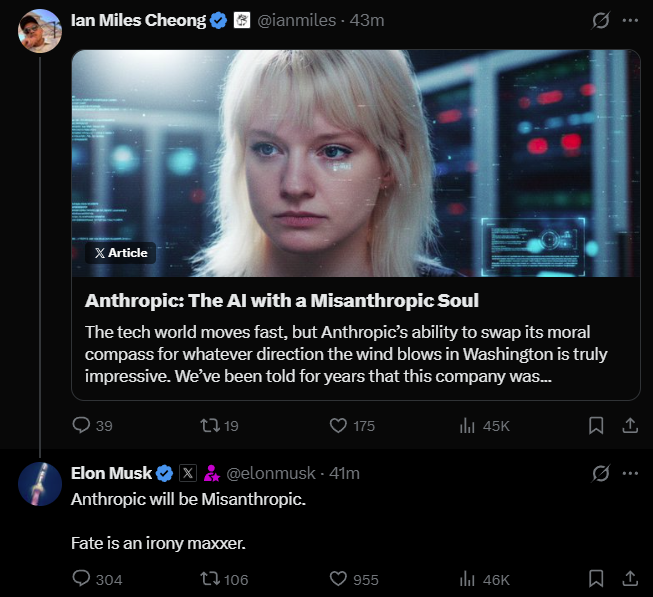
Task: Share Ian Miles Cheong's post
Action: click(x=630, y=425)
